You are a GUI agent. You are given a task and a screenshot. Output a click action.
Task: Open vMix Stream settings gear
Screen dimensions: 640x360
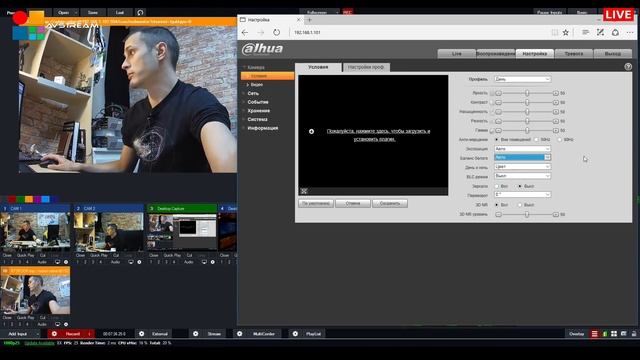point(196,334)
